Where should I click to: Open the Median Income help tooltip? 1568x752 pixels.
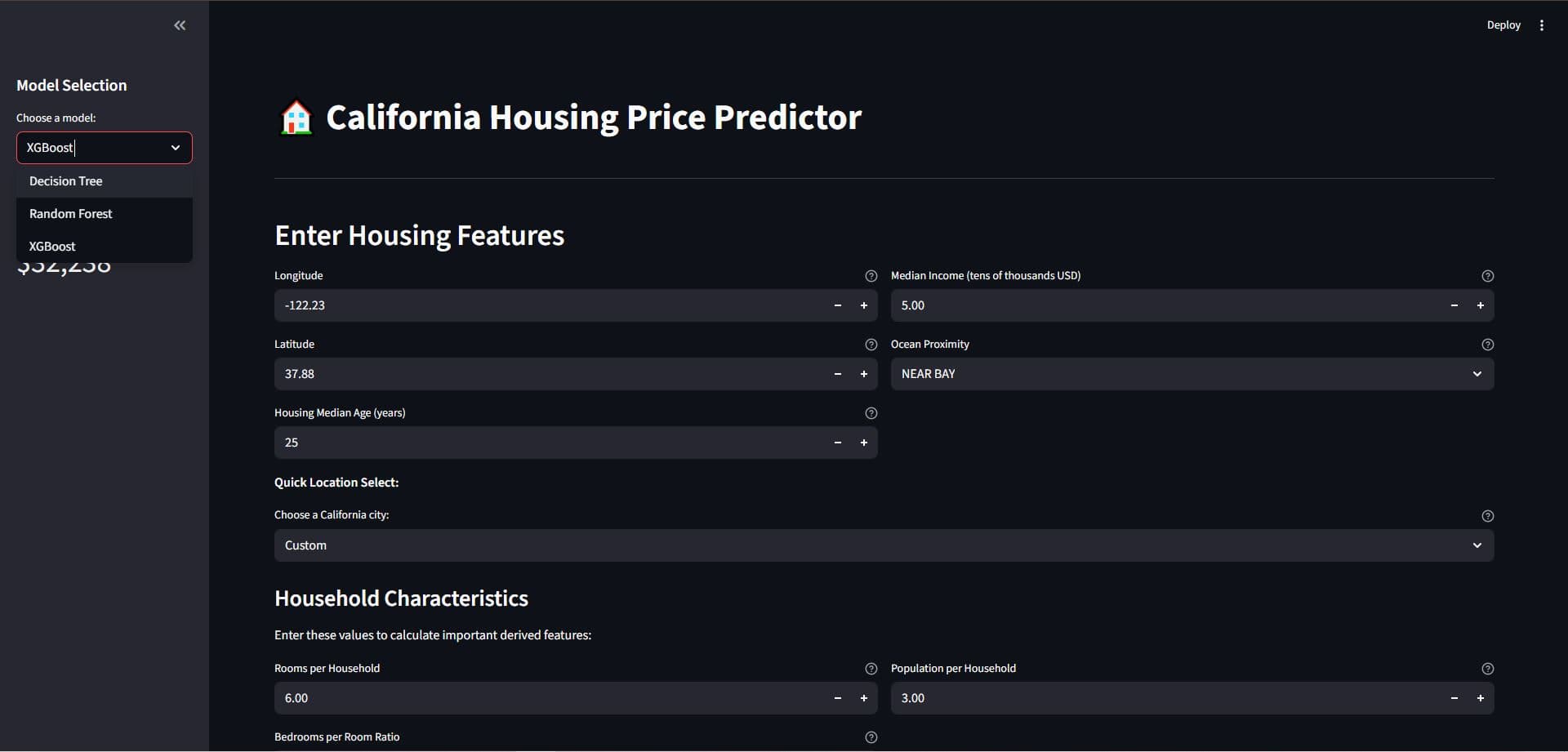(1487, 276)
